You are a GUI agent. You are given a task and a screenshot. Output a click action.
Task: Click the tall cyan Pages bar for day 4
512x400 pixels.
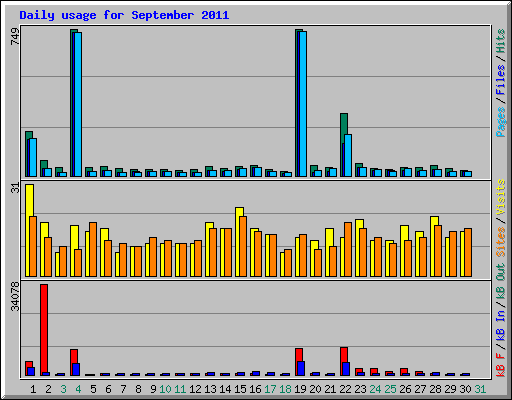click(x=78, y=104)
